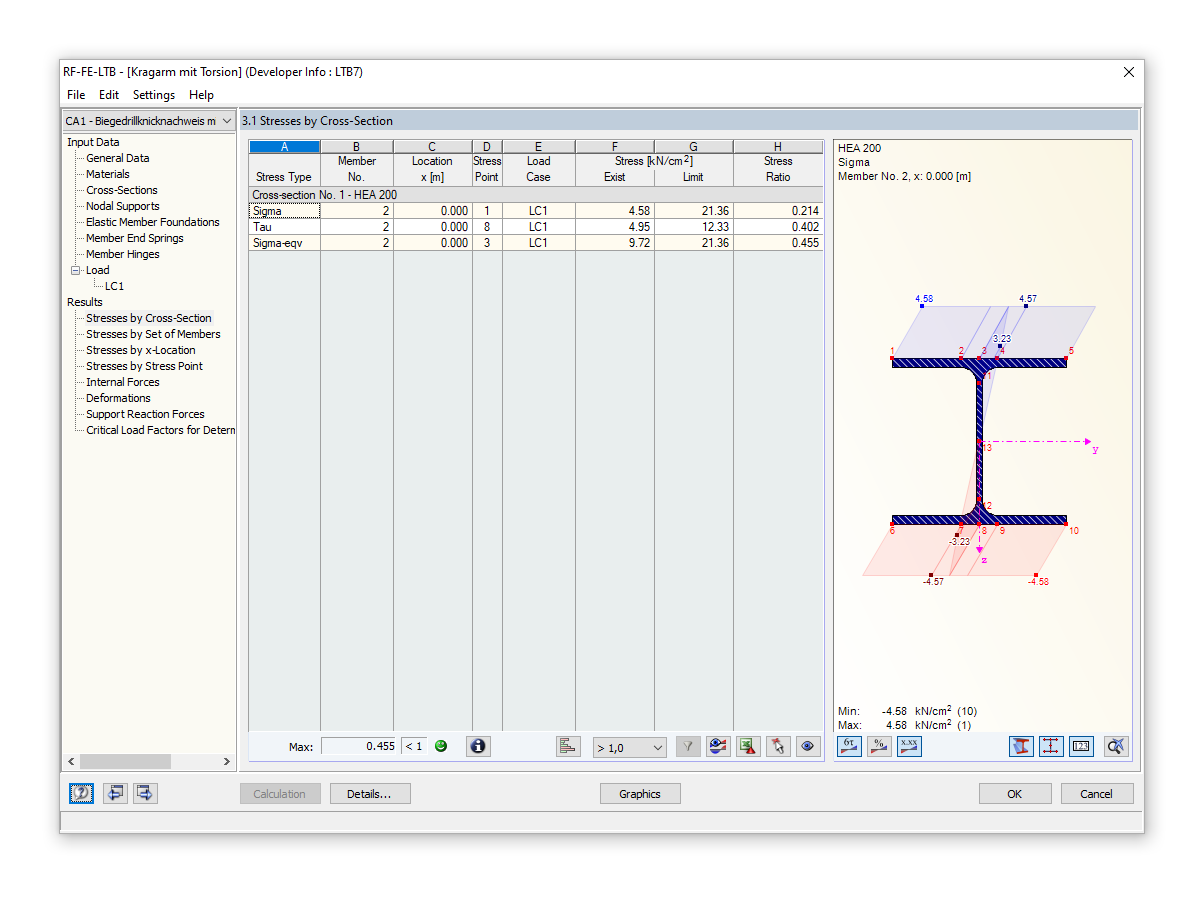This screenshot has width=1200, height=900.
Task: Click the 123 numbering display icon
Action: 1081,746
